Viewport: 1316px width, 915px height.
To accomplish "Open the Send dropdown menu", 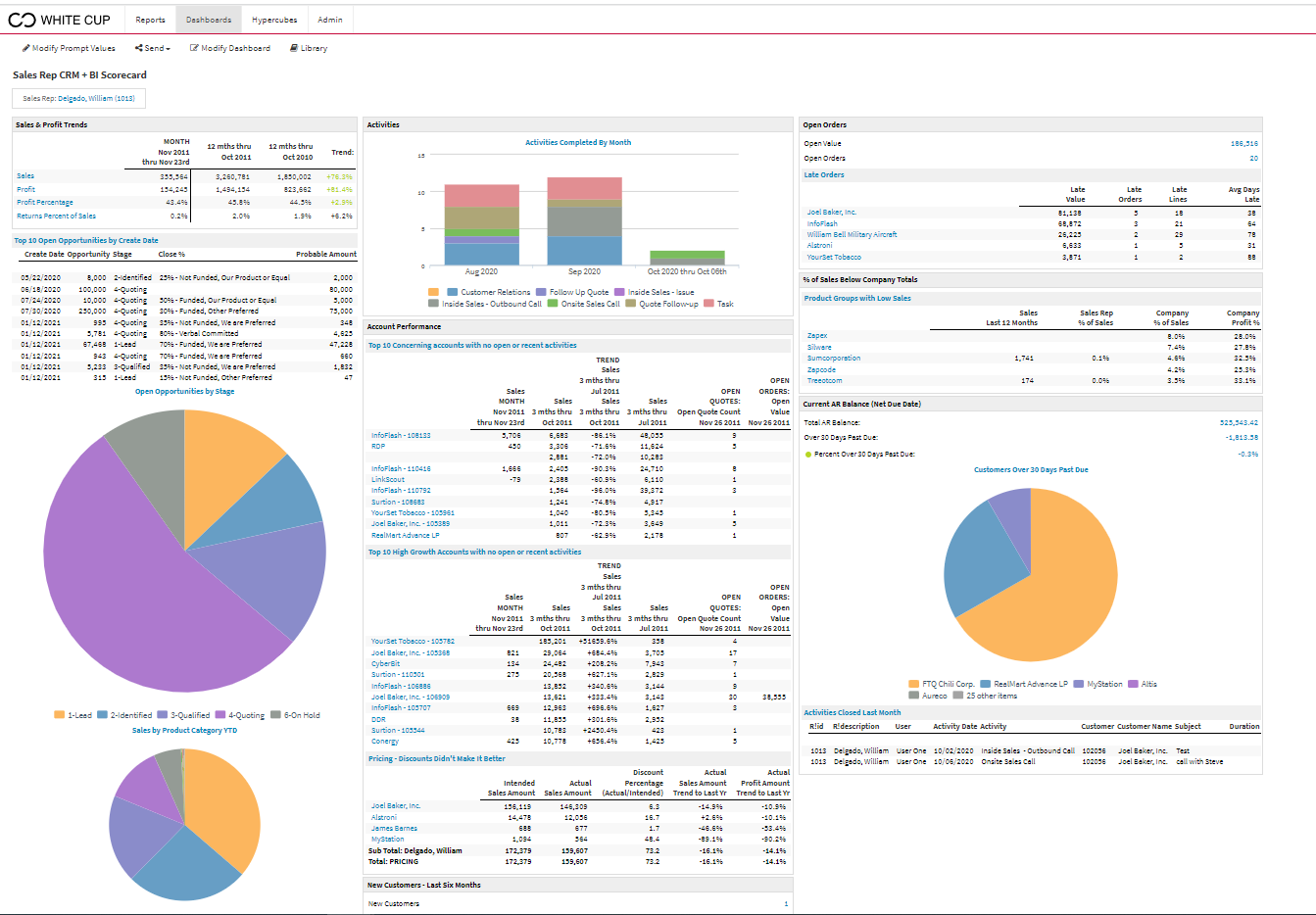I will click(x=155, y=48).
